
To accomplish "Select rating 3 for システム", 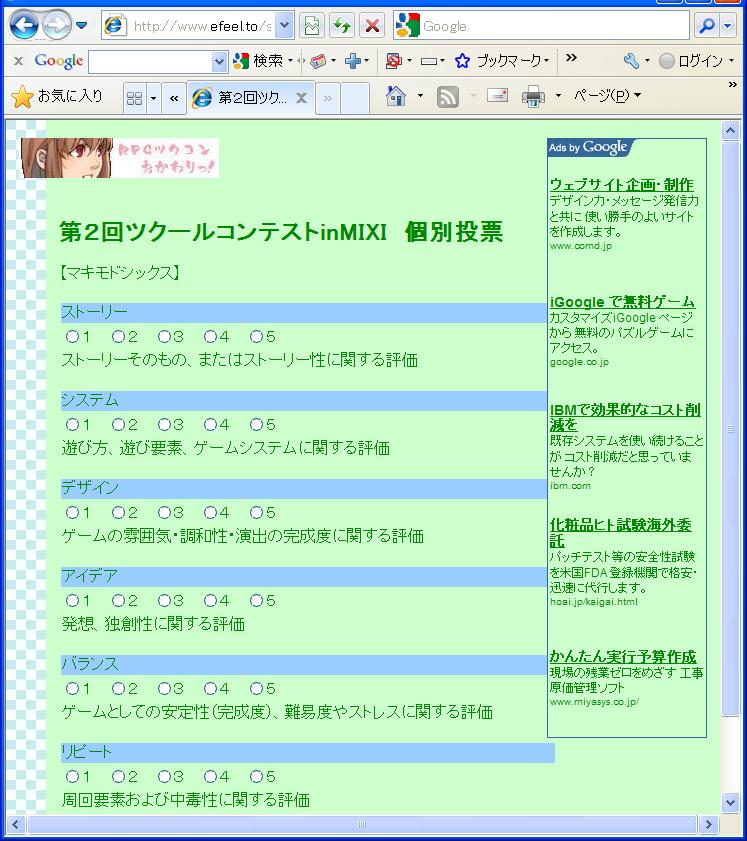I will click(164, 425).
